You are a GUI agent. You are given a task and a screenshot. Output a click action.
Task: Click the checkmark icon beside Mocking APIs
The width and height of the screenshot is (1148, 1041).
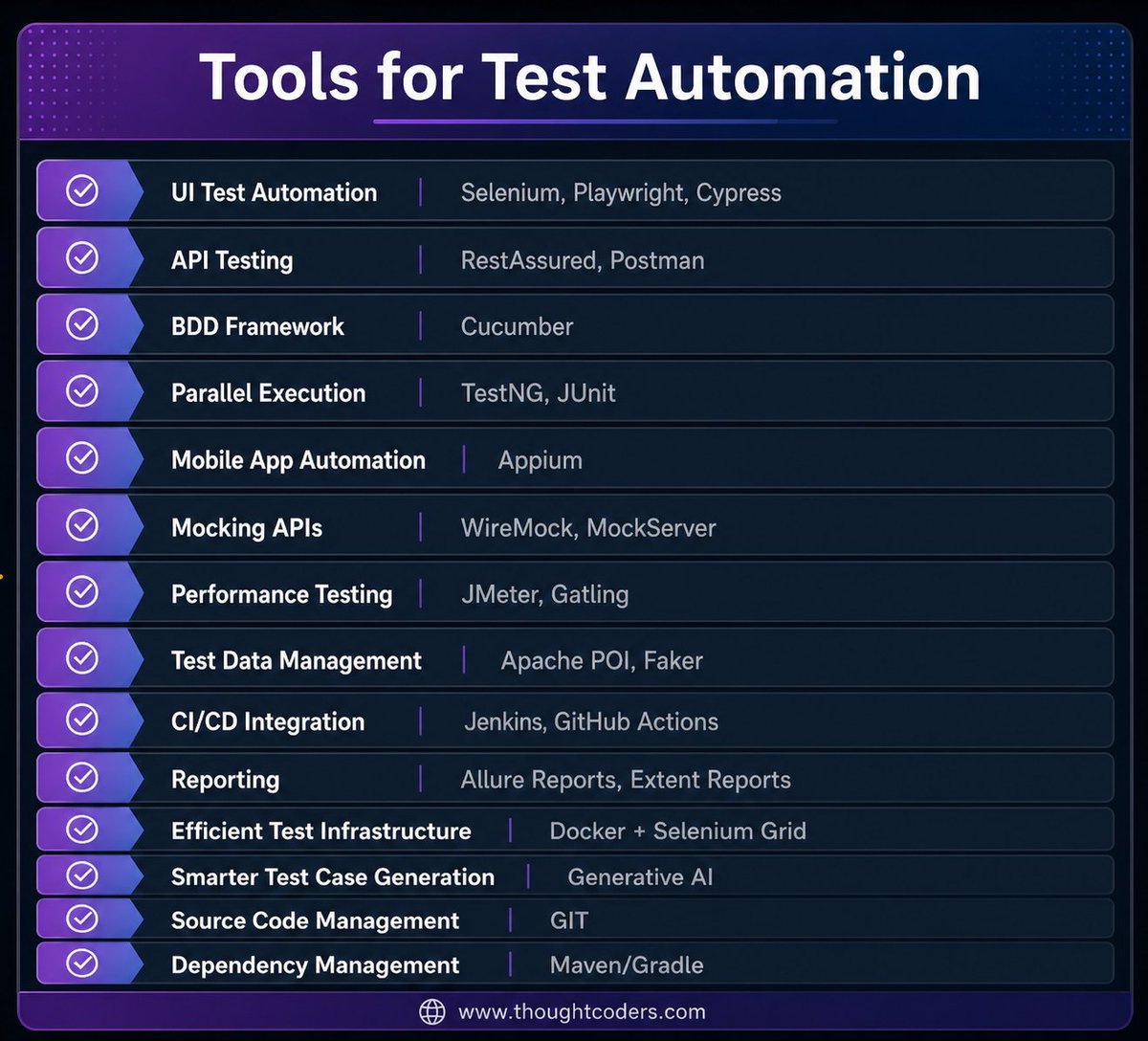pyautogui.click(x=82, y=525)
